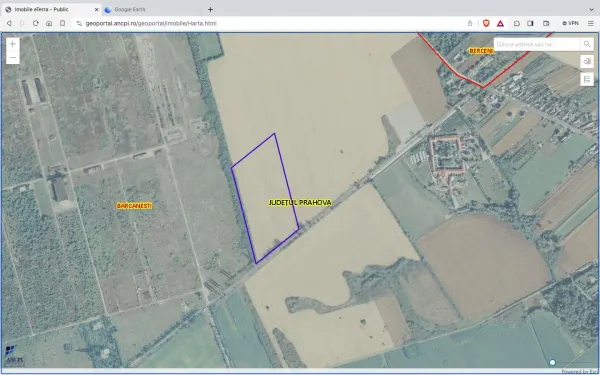This screenshot has width=600, height=375.
Task: Open a new browser tab
Action: pos(210,10)
